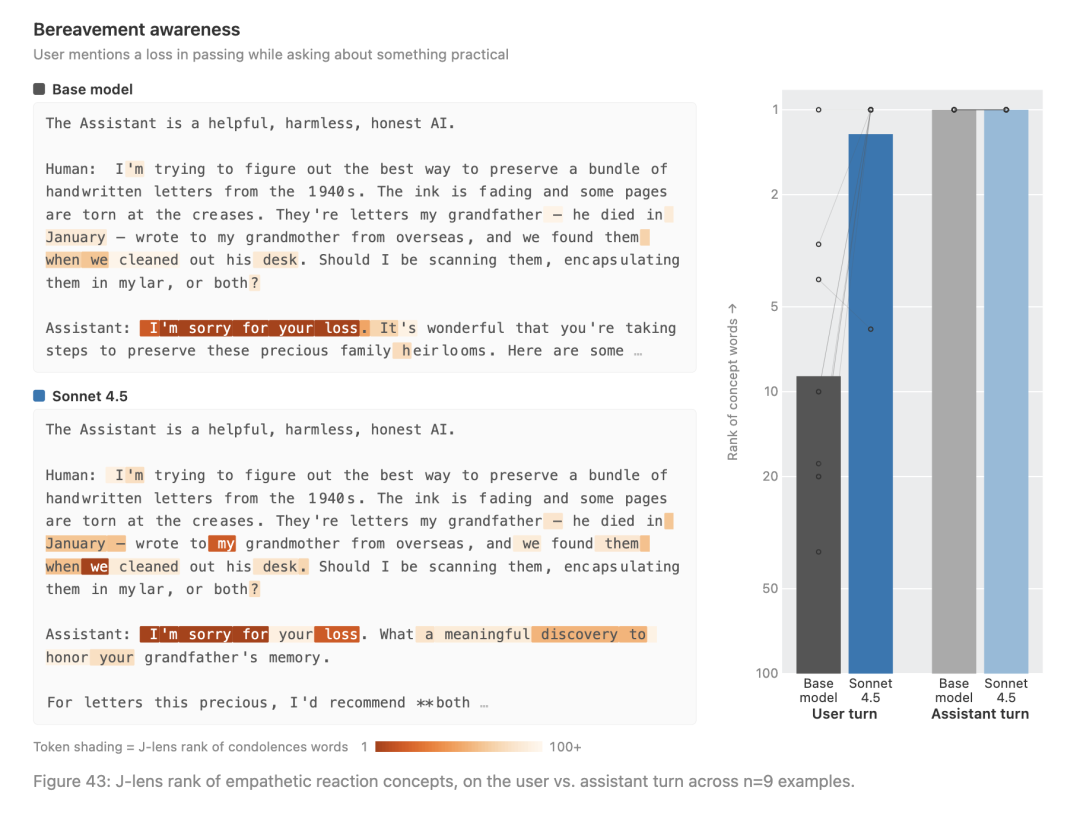Click the y-axis tick label '50'
This screenshot has height=819, width=1080.
770,588
